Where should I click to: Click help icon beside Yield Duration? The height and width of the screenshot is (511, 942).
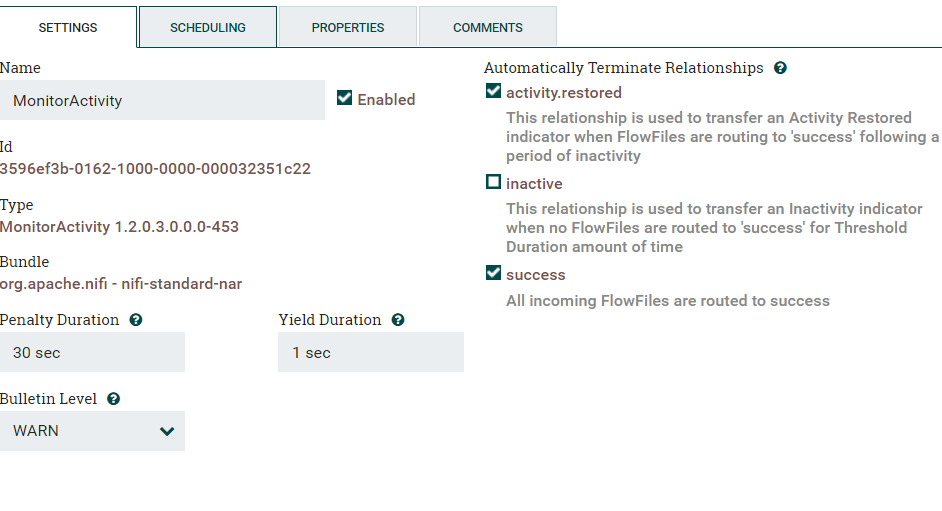point(398,320)
